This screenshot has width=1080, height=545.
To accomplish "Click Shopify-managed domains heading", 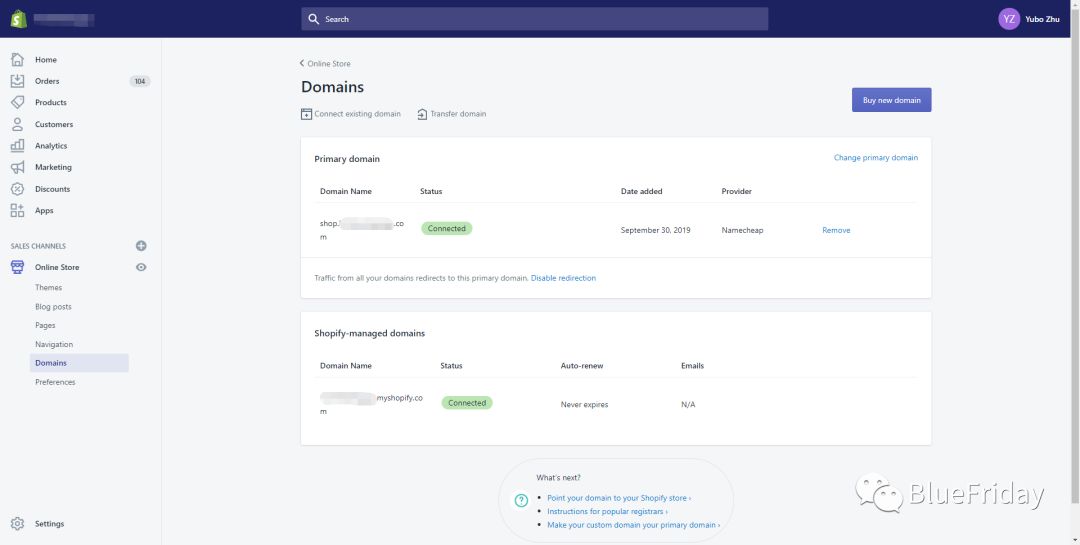I will 369,333.
